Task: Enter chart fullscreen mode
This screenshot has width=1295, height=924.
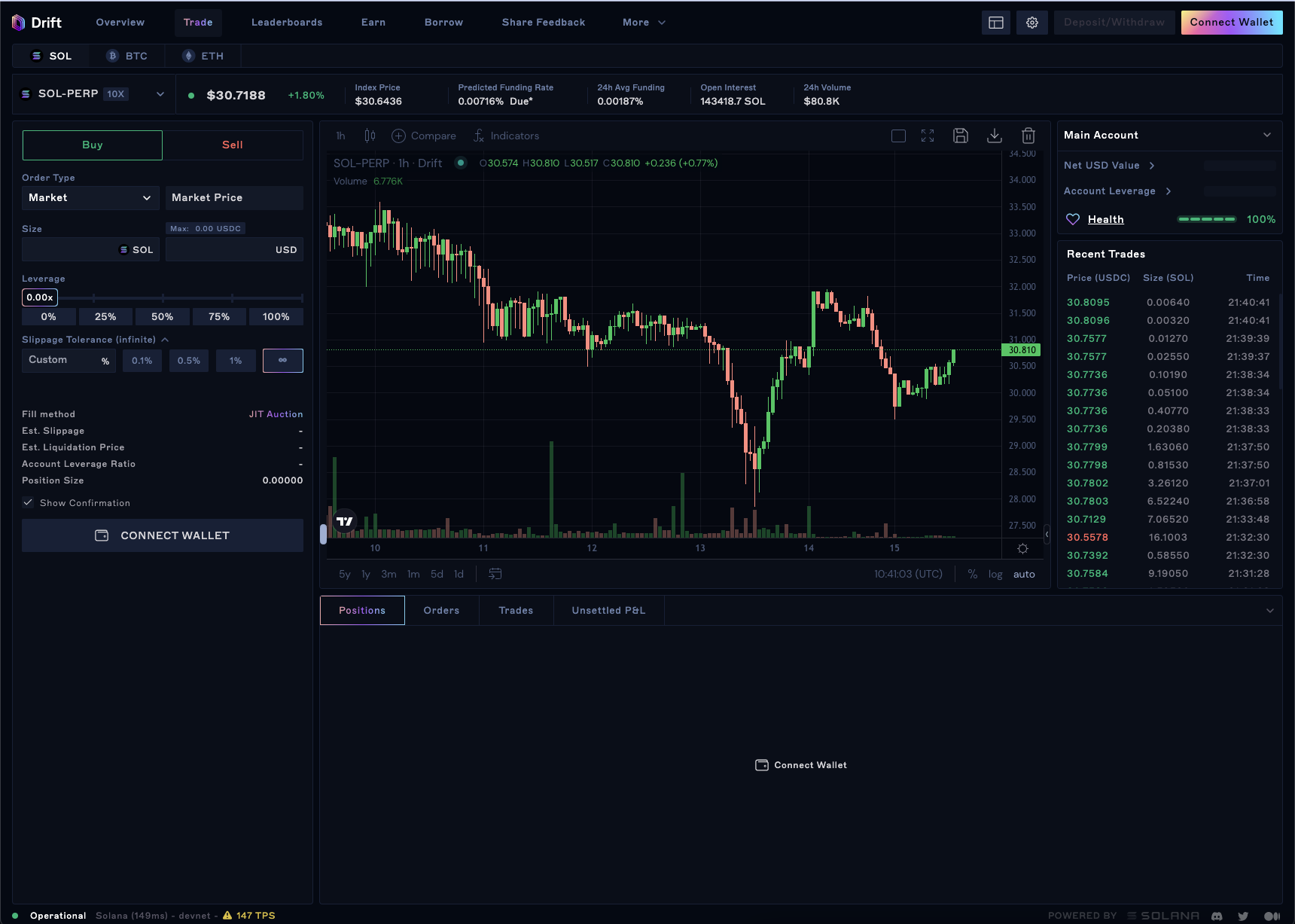Action: (x=928, y=136)
